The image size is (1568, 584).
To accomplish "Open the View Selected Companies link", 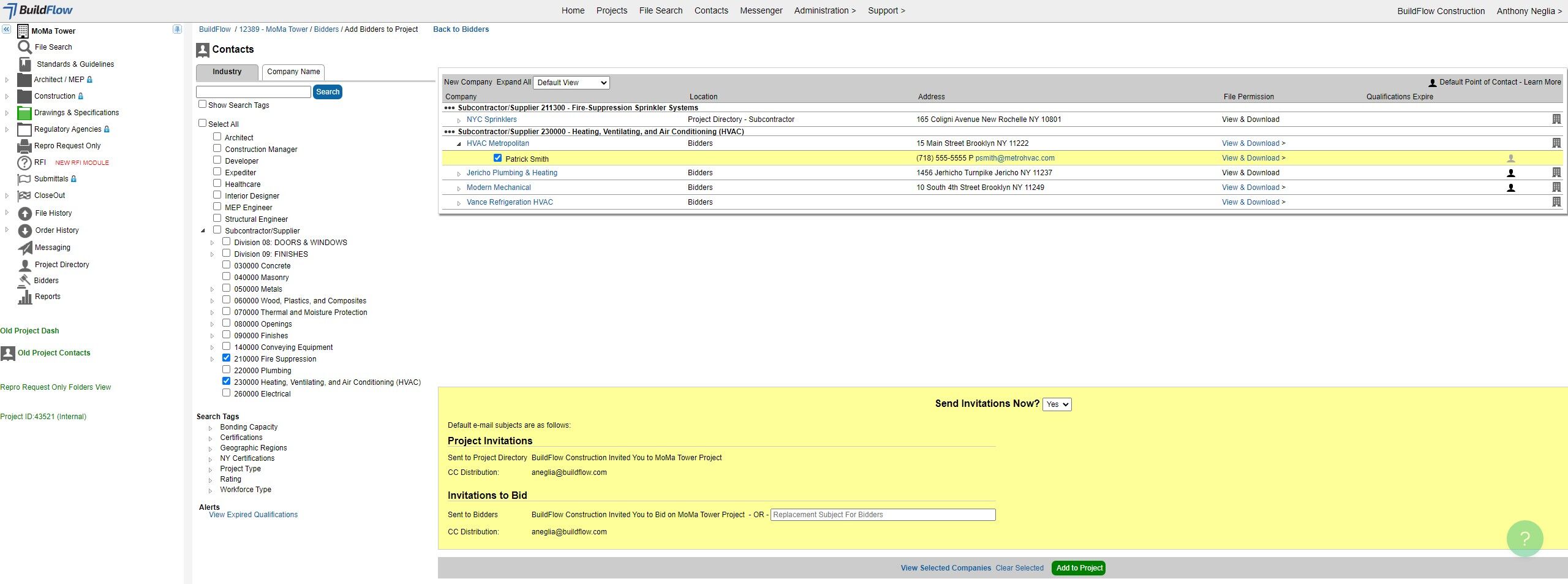I will pyautogui.click(x=946, y=568).
